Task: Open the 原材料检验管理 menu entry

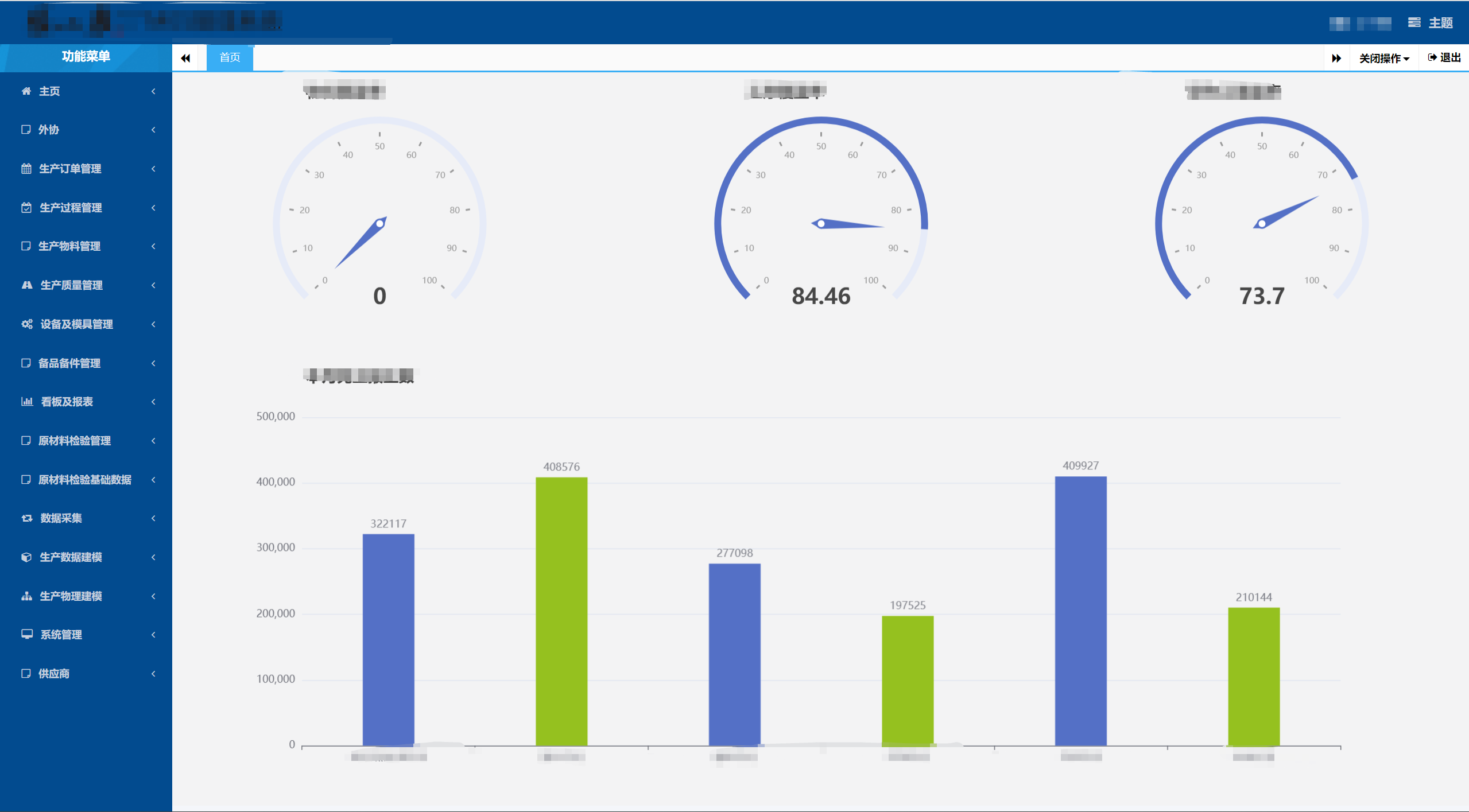Action: [x=86, y=441]
